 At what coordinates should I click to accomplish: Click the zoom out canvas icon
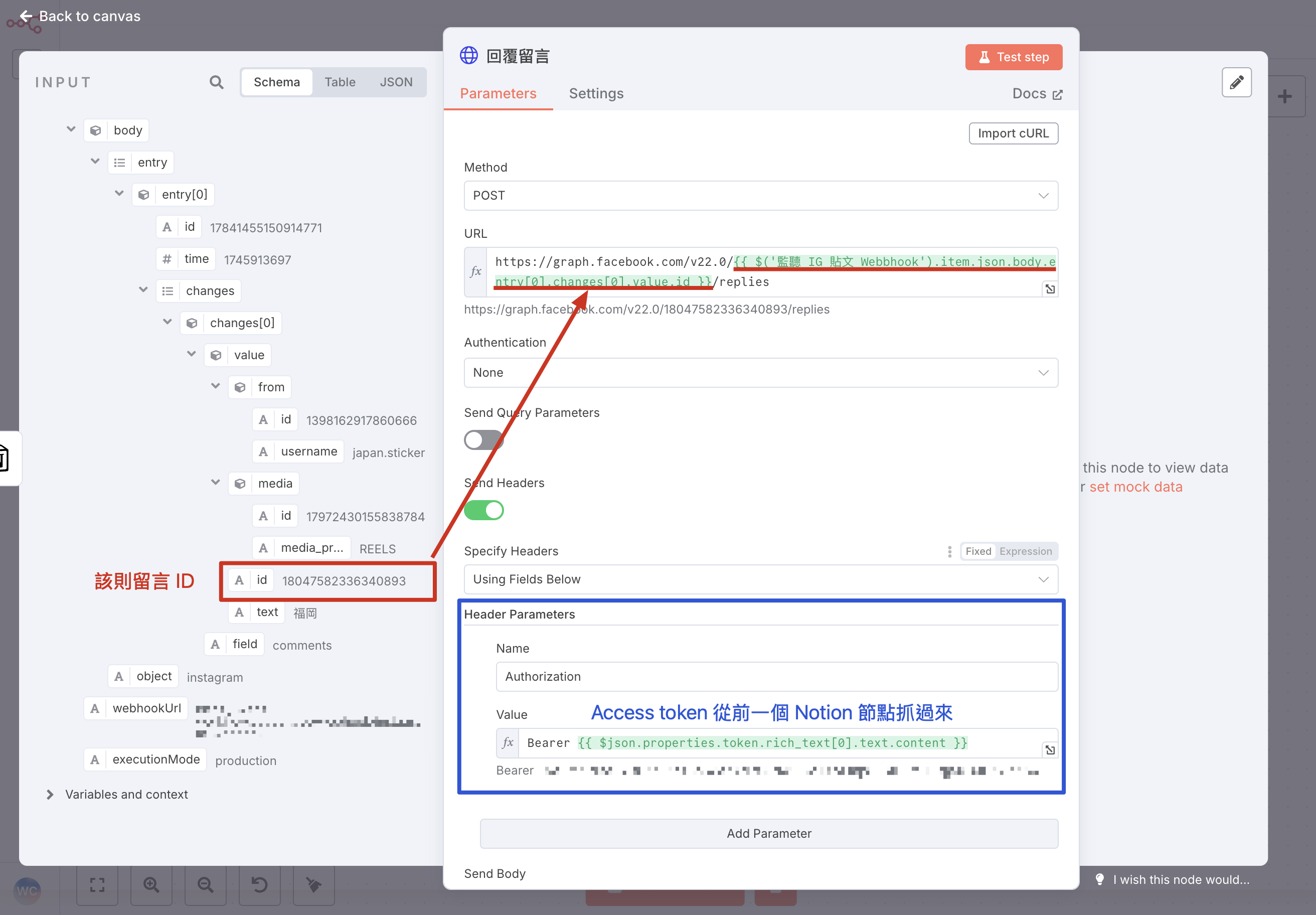pyautogui.click(x=205, y=884)
